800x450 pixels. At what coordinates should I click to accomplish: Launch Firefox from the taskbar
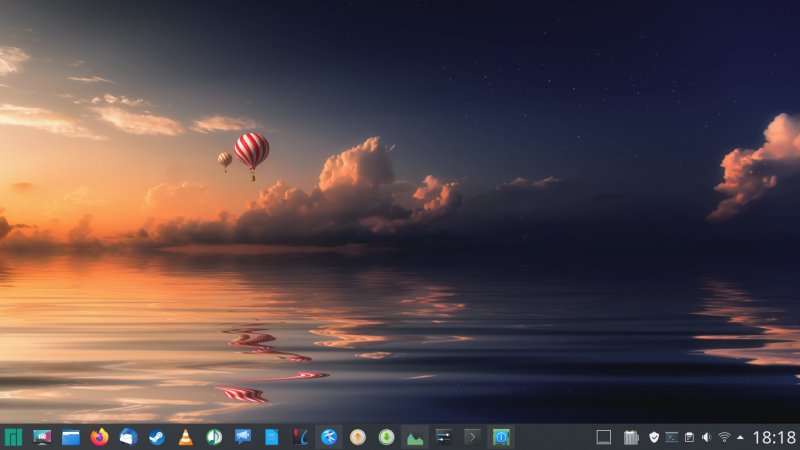point(99,437)
